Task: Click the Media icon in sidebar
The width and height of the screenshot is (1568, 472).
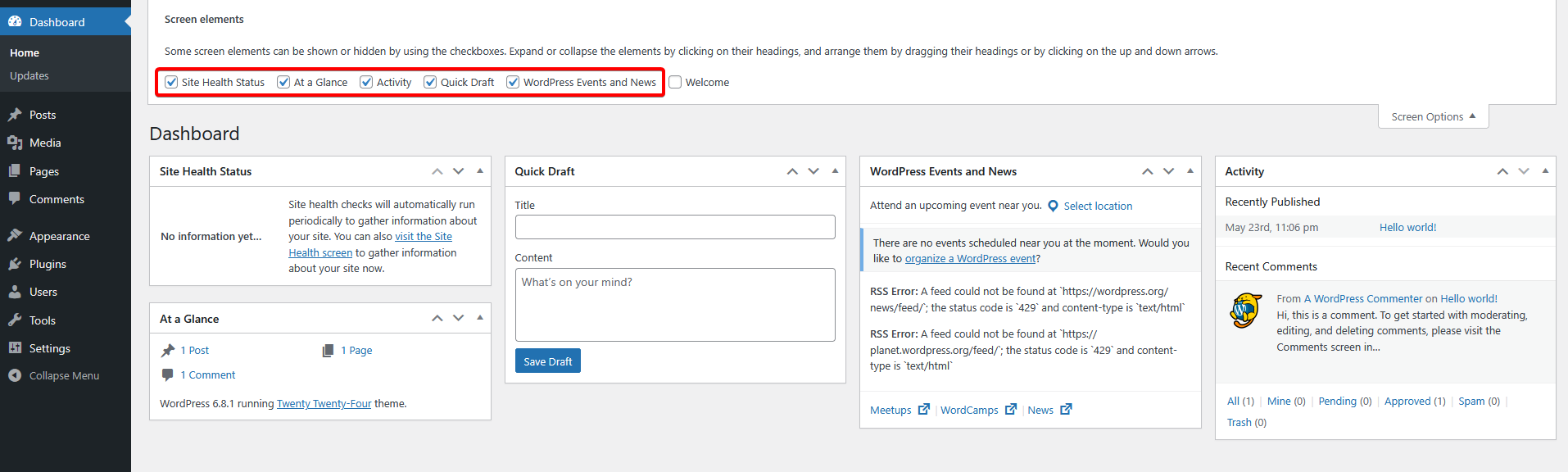Action: [x=15, y=143]
